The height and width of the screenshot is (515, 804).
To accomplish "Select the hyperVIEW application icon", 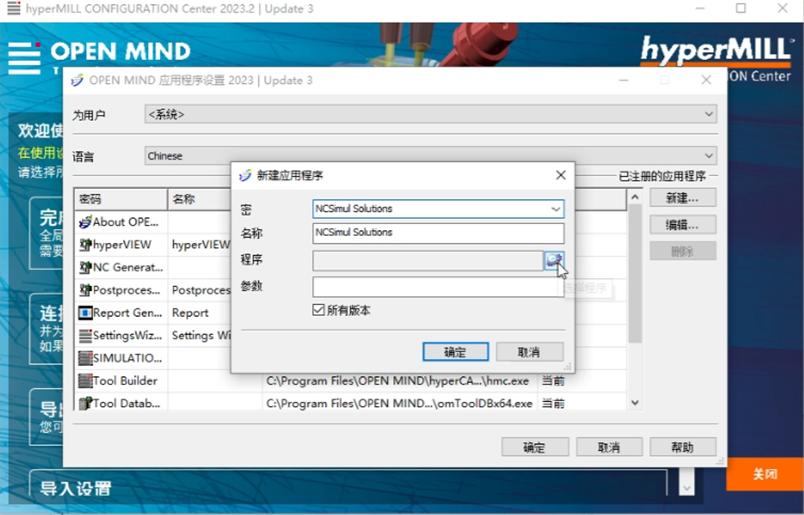I will [85, 245].
